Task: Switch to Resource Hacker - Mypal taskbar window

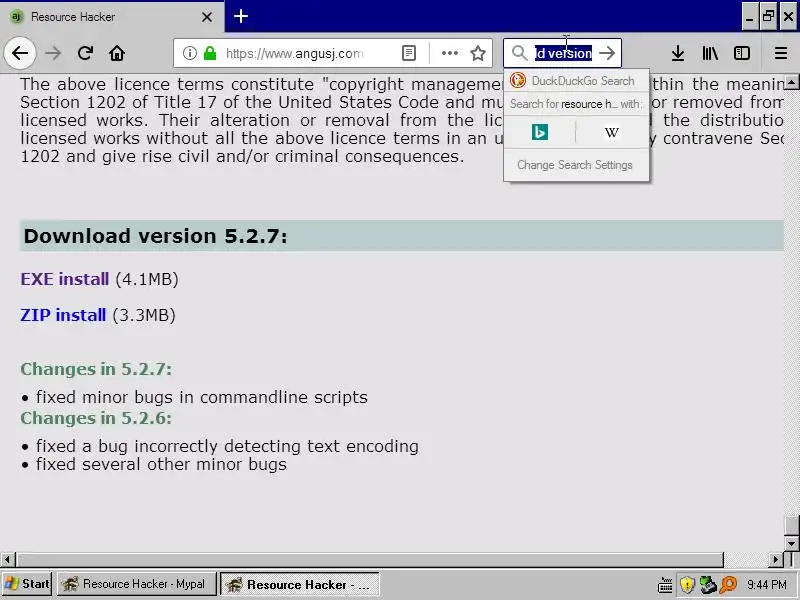Action: pyautogui.click(x=136, y=584)
